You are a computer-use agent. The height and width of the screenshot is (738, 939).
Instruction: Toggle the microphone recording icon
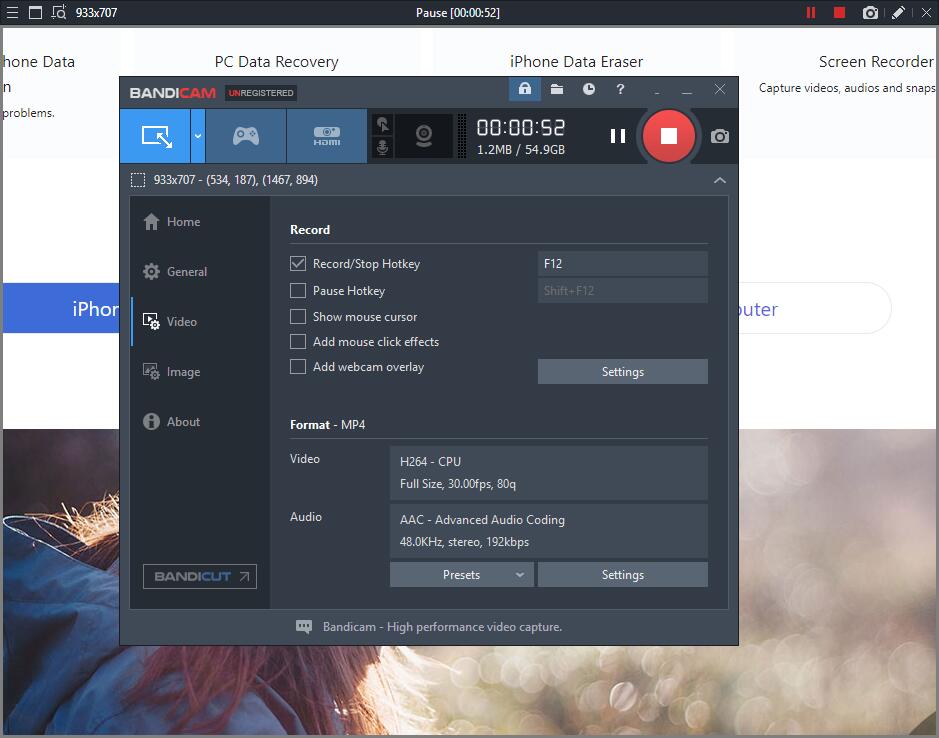383,147
